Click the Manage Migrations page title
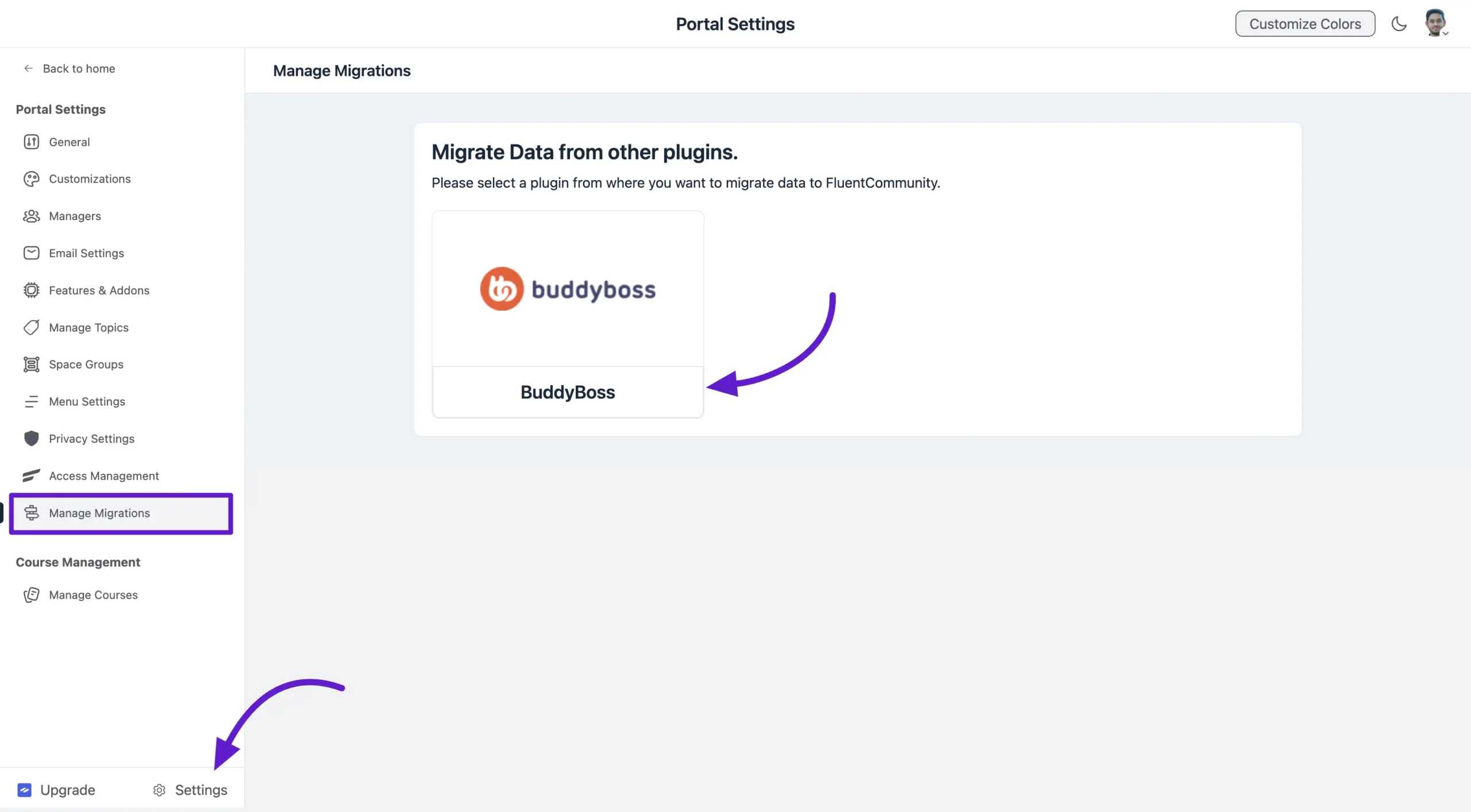This screenshot has height=812, width=1471. point(342,71)
